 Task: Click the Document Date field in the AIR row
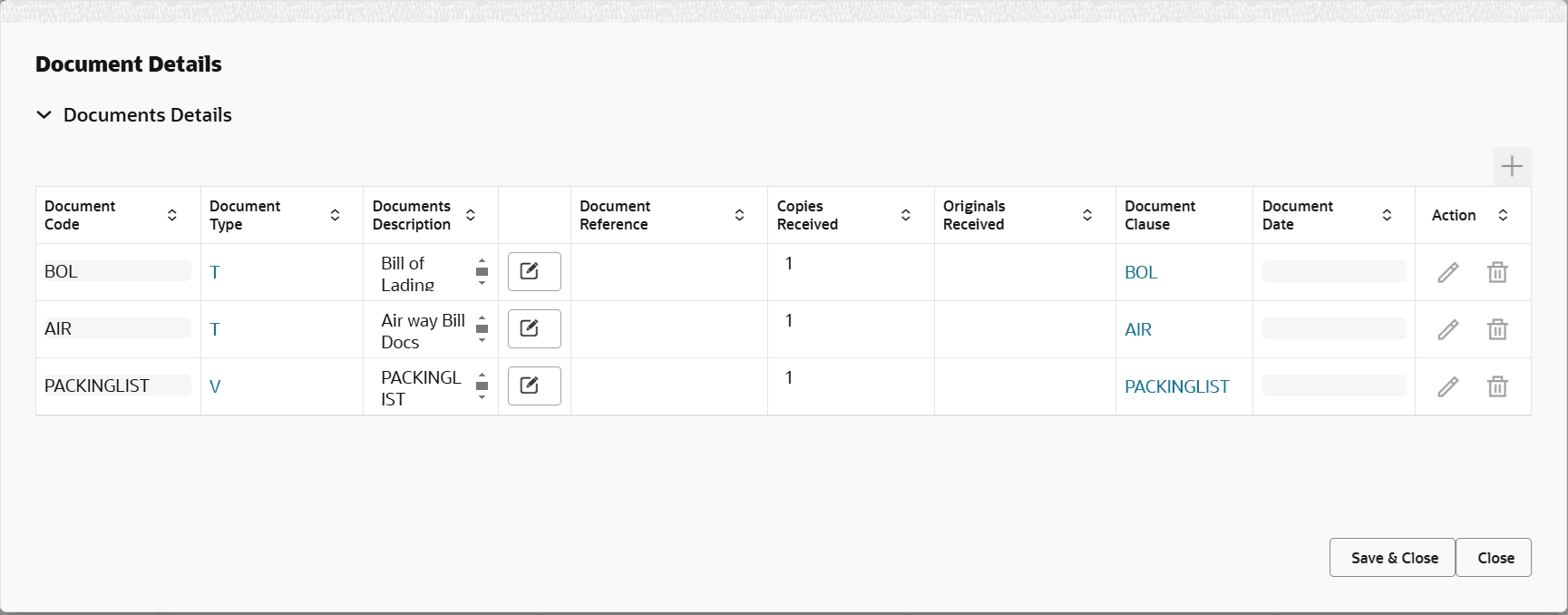click(x=1332, y=328)
